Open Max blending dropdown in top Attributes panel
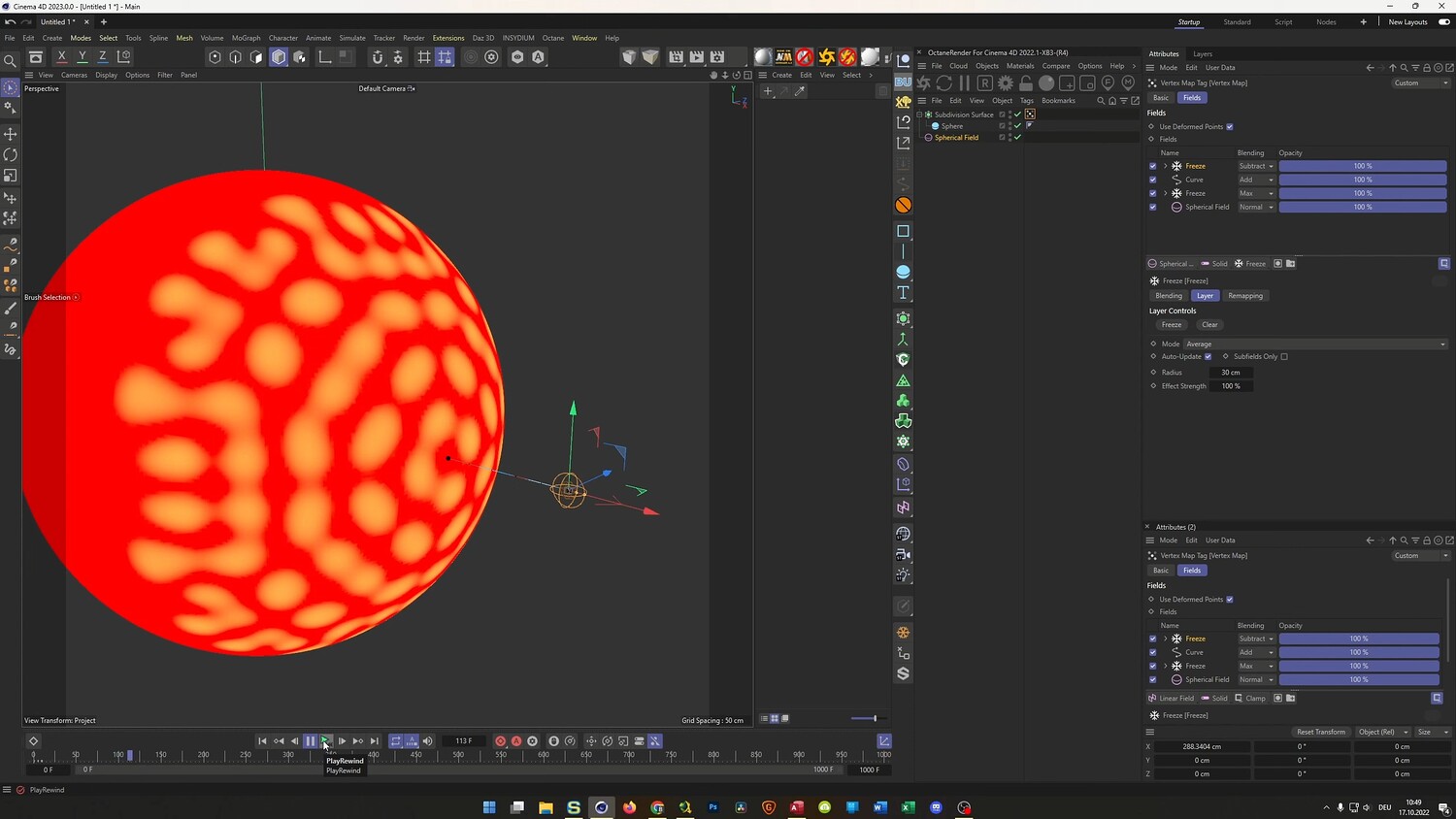This screenshot has width=1456, height=819. [x=1256, y=193]
